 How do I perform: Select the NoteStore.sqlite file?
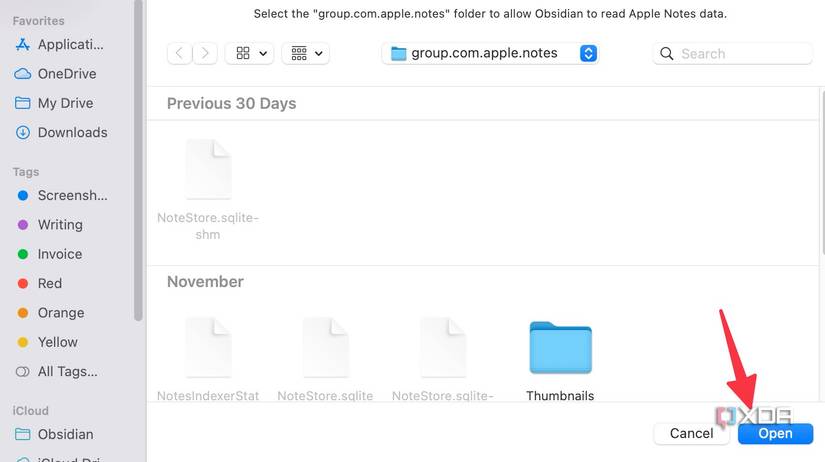325,359
